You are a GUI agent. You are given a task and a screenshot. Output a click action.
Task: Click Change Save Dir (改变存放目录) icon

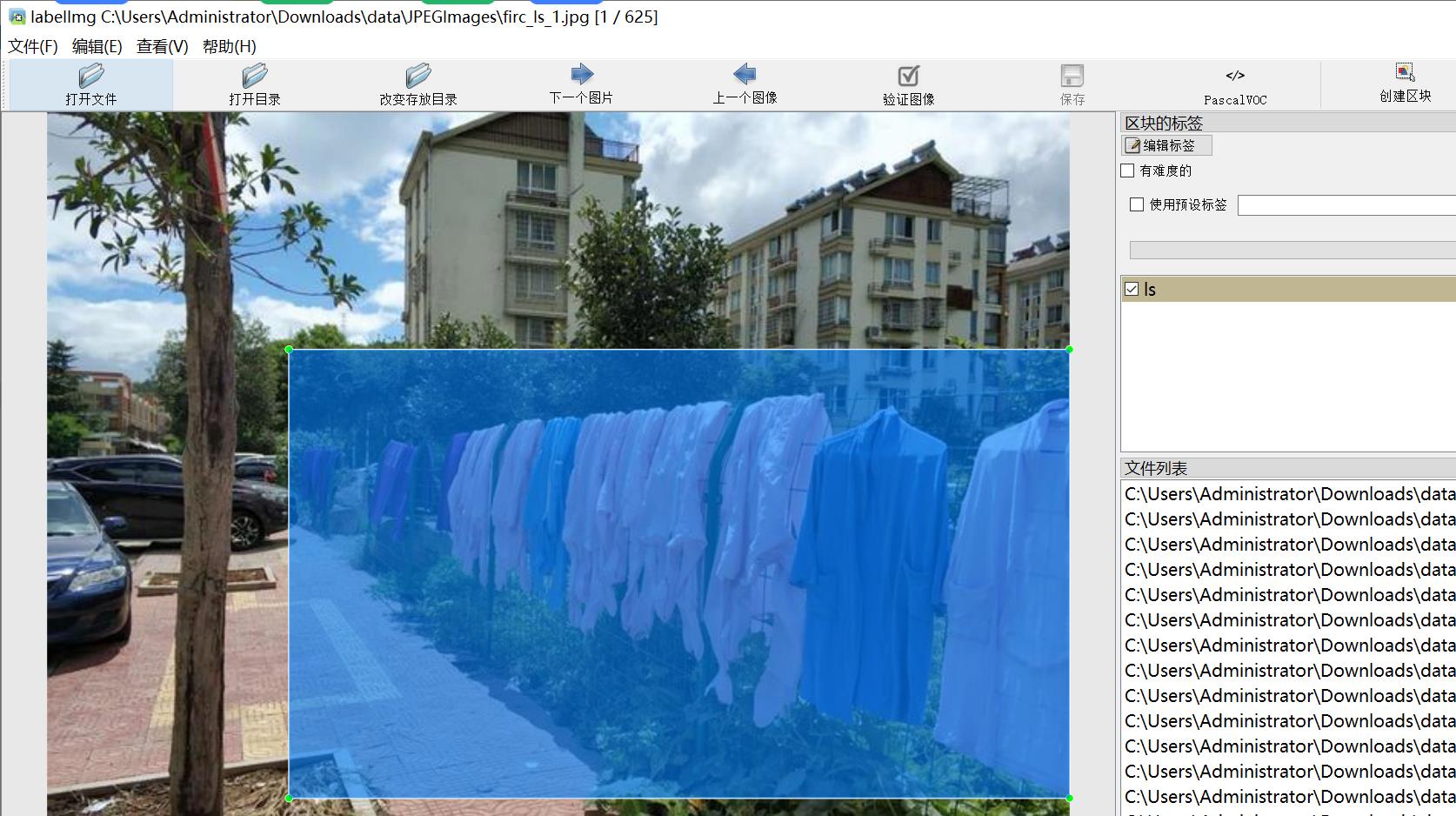[x=418, y=76]
